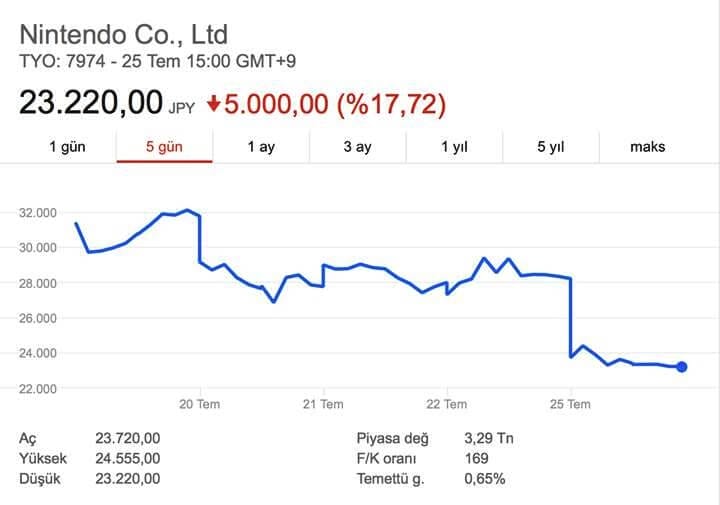Click the blue endpoint dot on chart
The height and width of the screenshot is (505, 720).
pyautogui.click(x=682, y=367)
